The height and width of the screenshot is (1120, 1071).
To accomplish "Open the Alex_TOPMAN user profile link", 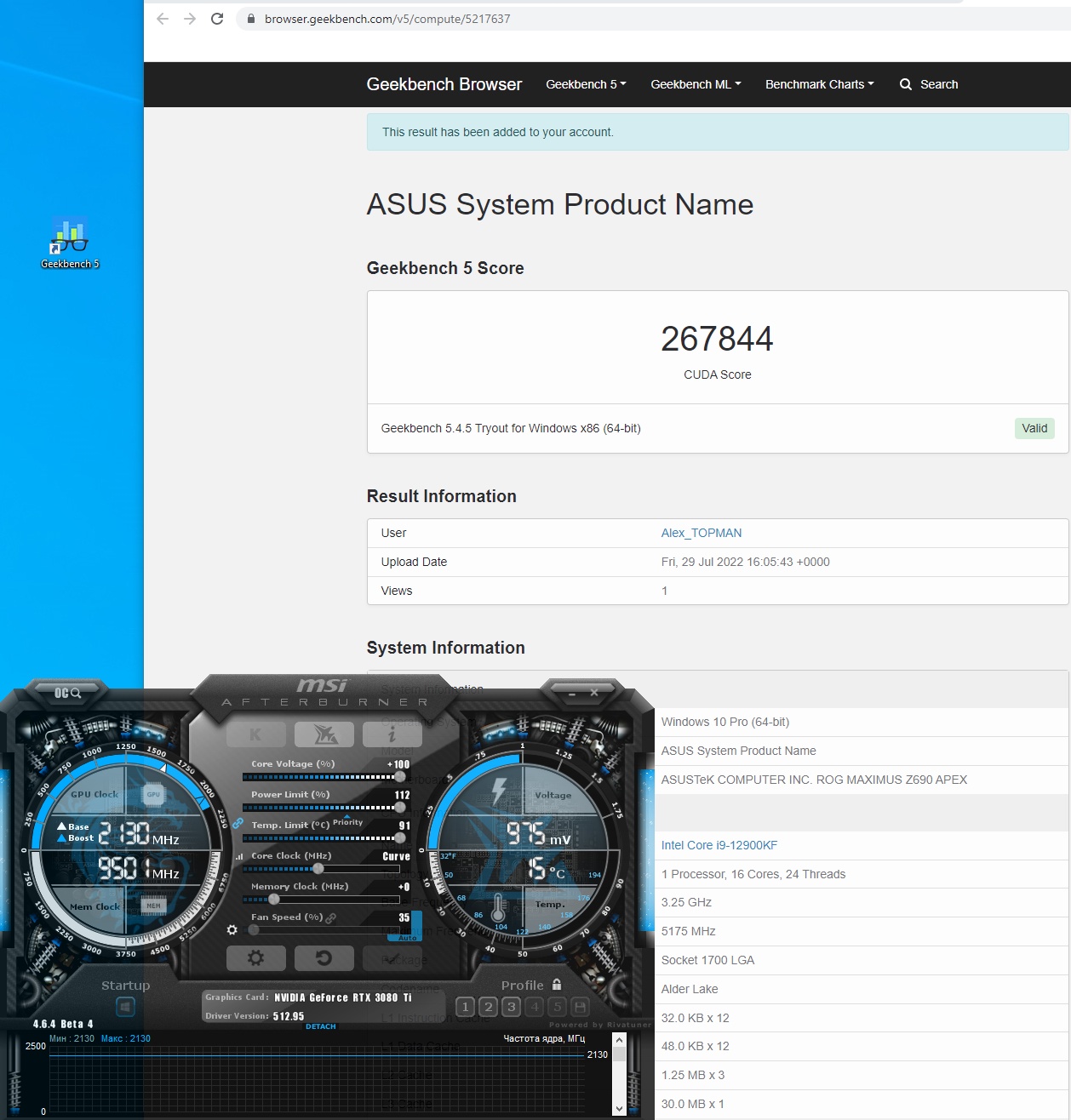I will (702, 533).
